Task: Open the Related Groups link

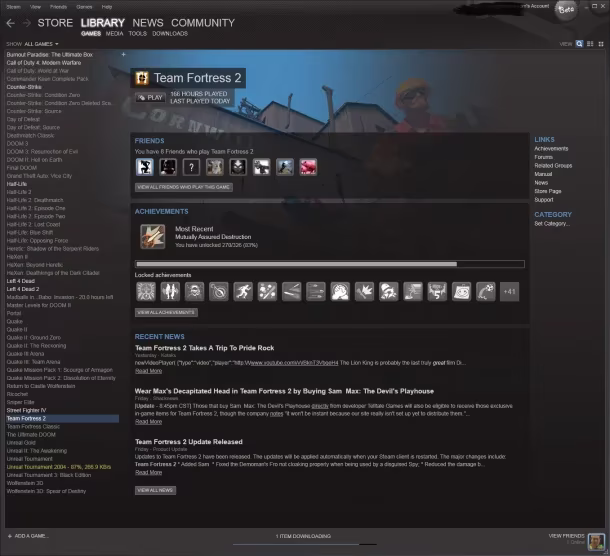Action: pos(553,166)
